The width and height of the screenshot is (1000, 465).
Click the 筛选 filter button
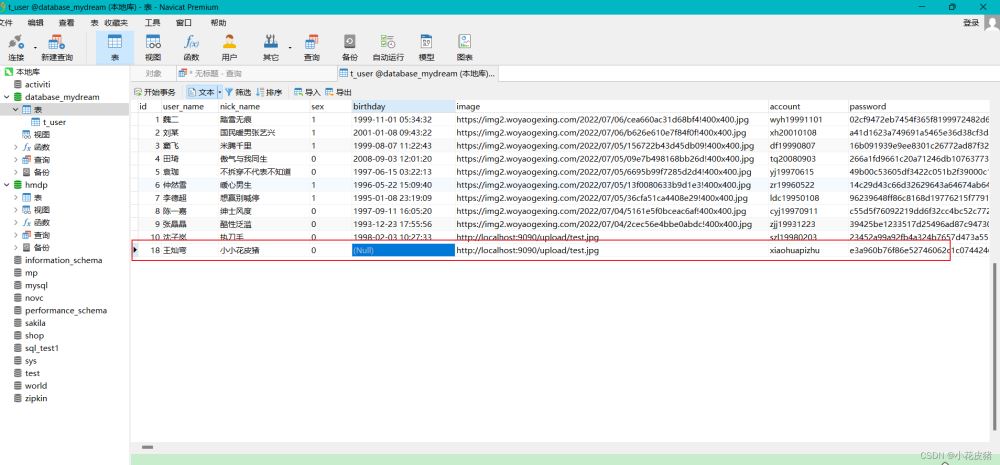pos(238,92)
